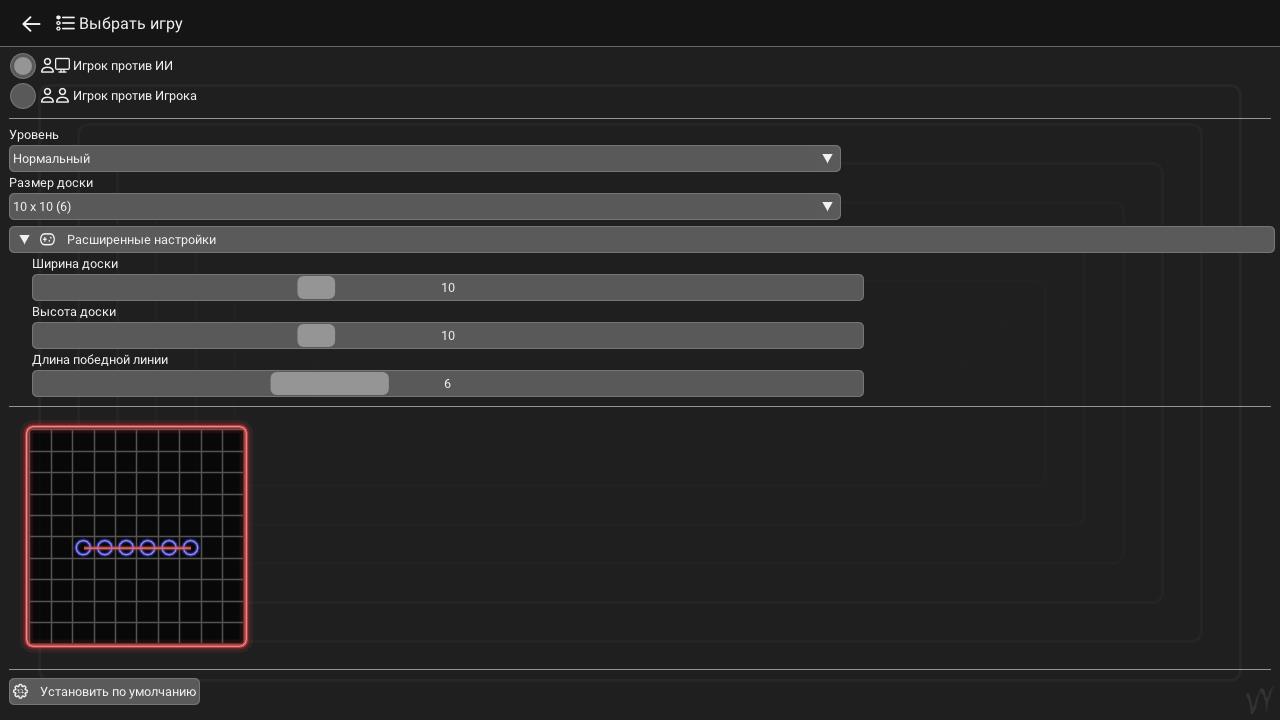1280x720 pixels.
Task: Click the player-versus-computer icon
Action: pyautogui.click(x=54, y=65)
